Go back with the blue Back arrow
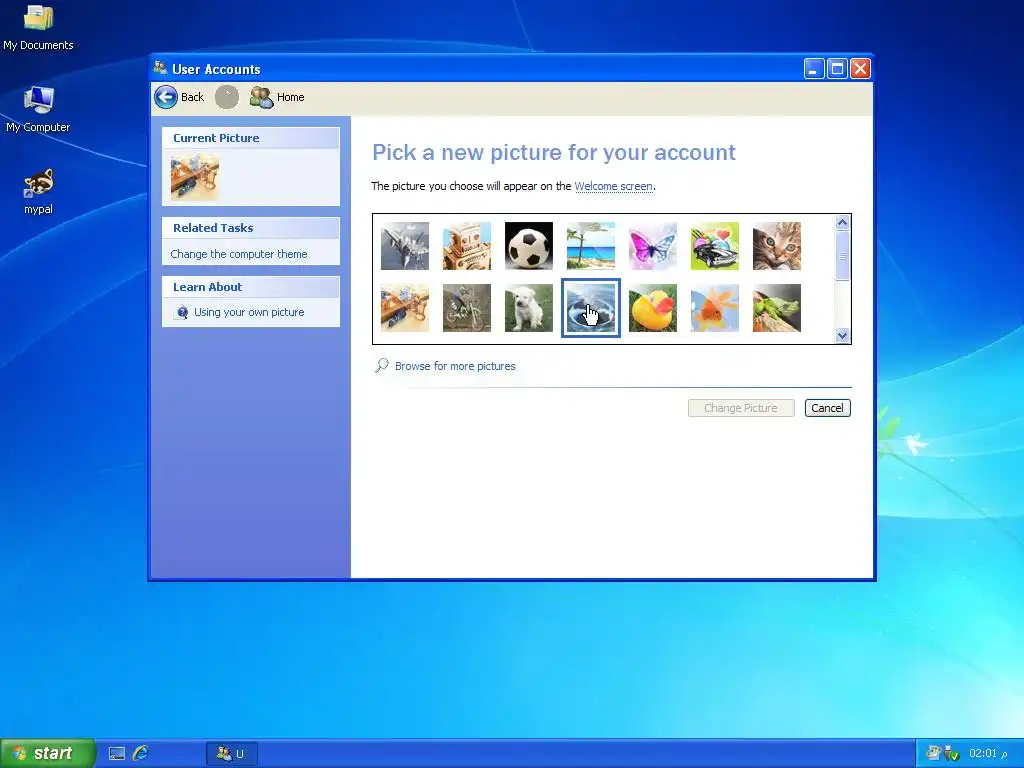1024x768 pixels. [166, 97]
